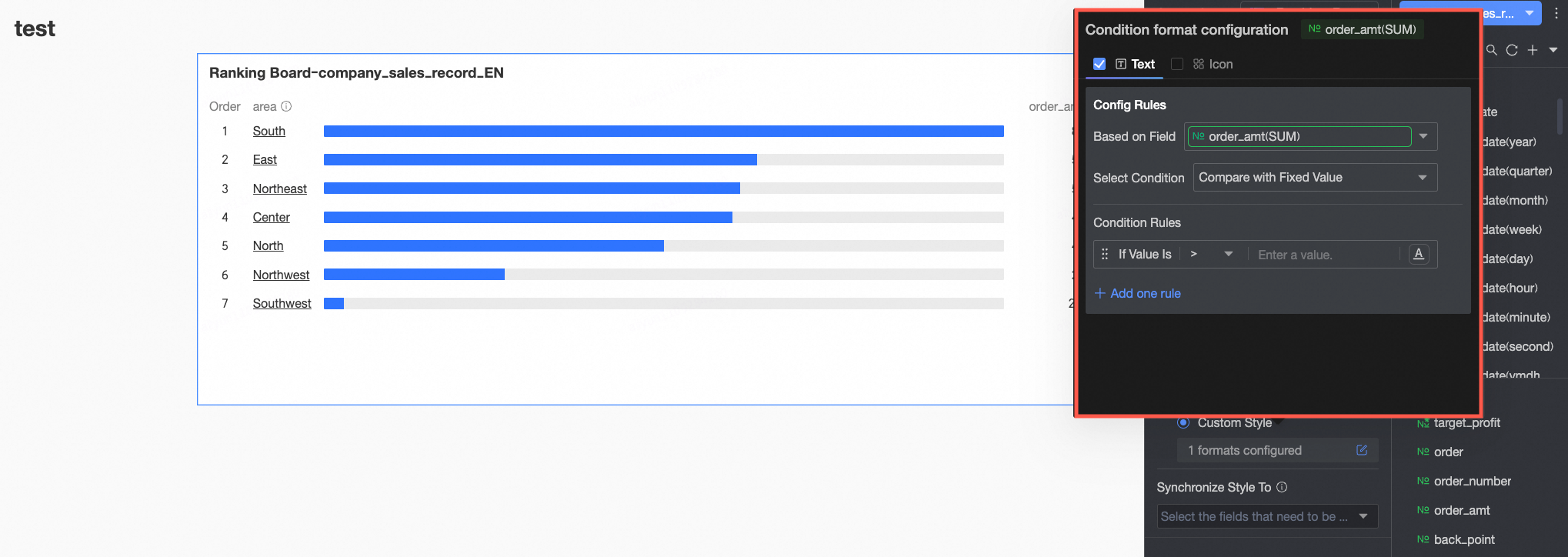The height and width of the screenshot is (557, 1568).
Task: Open the three-dot more options menu
Action: 1556,13
